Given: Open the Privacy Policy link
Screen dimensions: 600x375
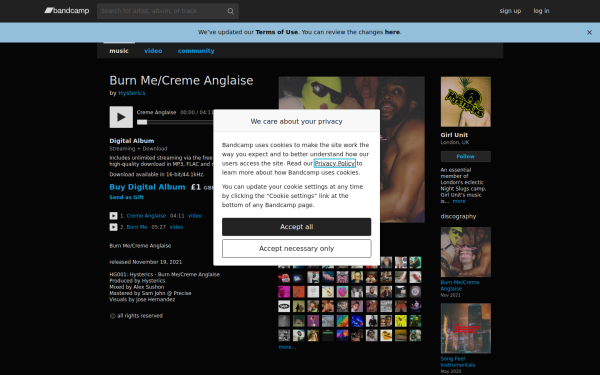Looking at the screenshot, I should [334, 163].
